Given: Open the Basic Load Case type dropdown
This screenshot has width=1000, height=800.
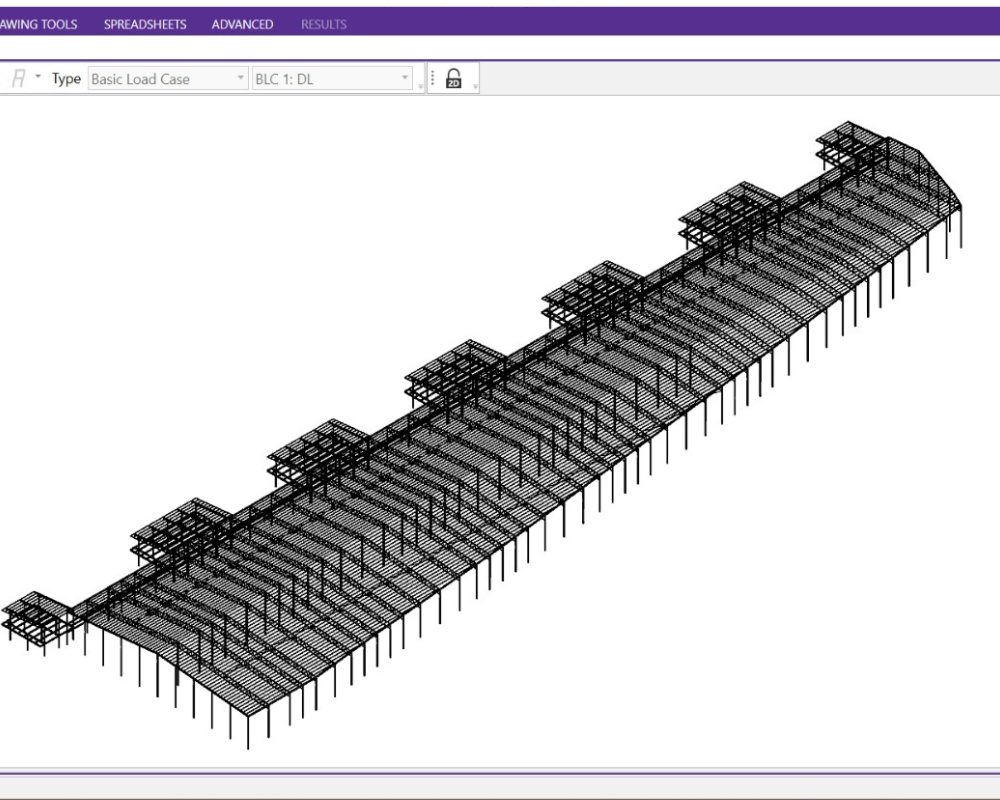Looking at the screenshot, I should 167,79.
